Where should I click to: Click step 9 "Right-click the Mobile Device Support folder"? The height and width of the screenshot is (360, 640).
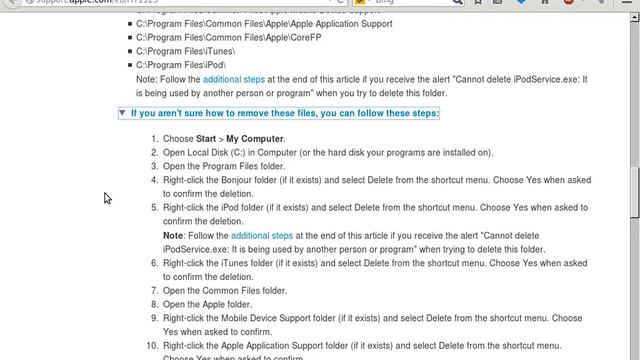click(x=373, y=325)
